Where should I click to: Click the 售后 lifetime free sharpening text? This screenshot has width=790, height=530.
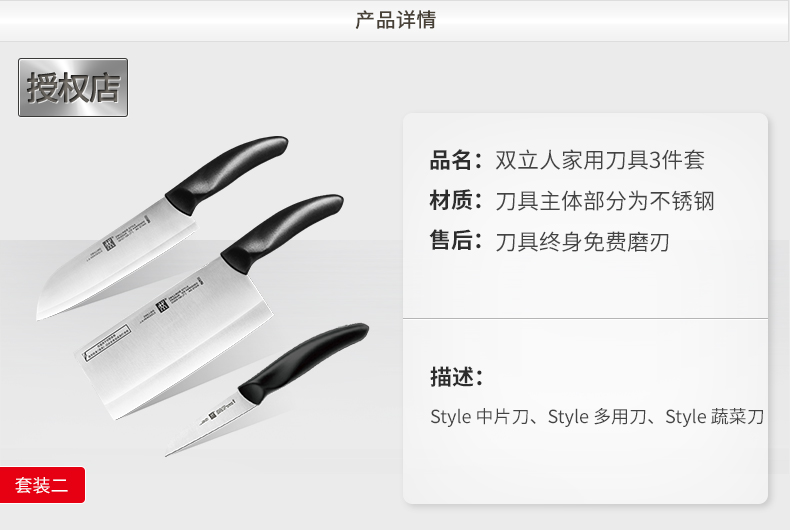582,242
